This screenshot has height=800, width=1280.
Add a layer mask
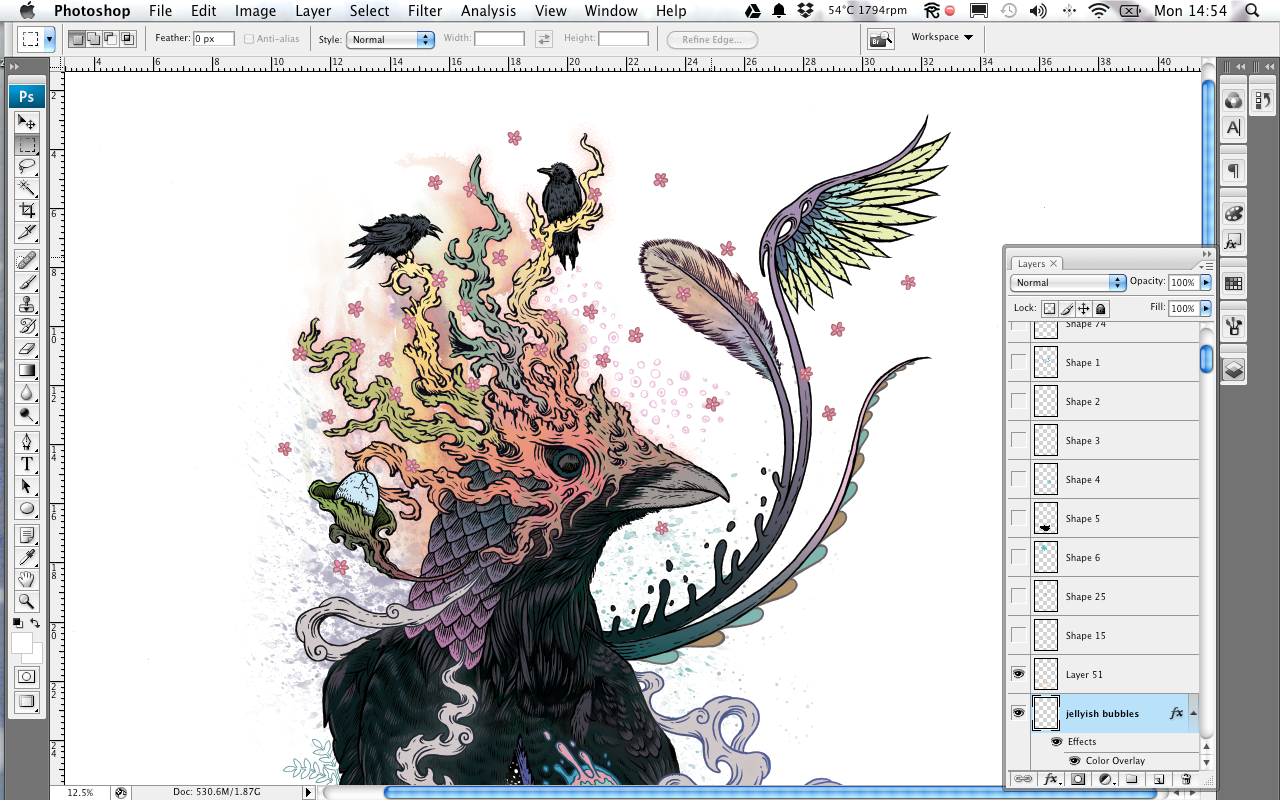click(1078, 779)
